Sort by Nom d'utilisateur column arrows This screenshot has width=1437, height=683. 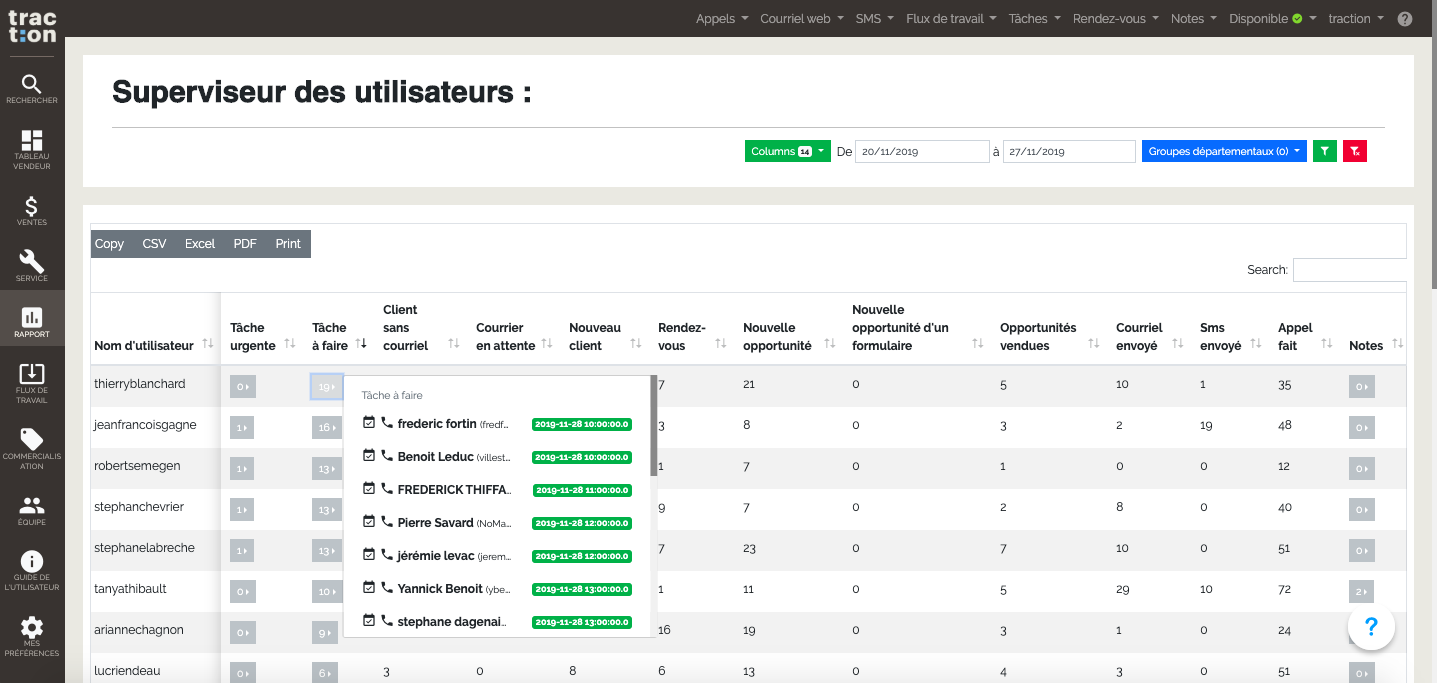pos(208,344)
